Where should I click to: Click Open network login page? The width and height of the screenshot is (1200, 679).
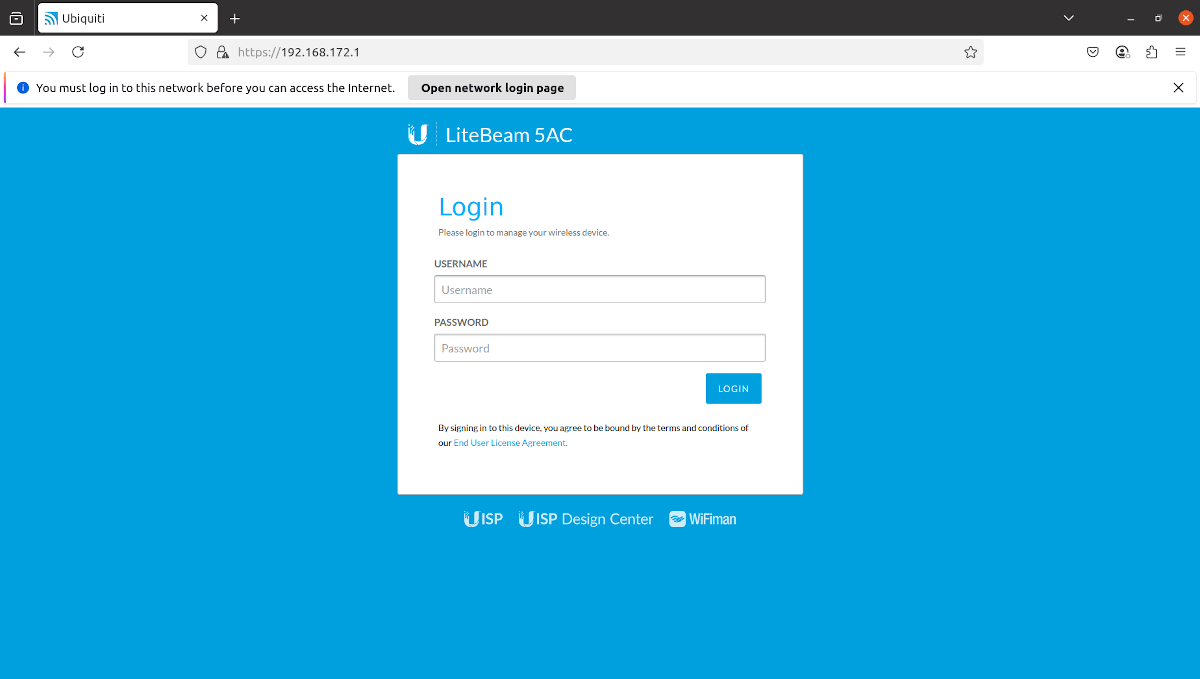491,87
